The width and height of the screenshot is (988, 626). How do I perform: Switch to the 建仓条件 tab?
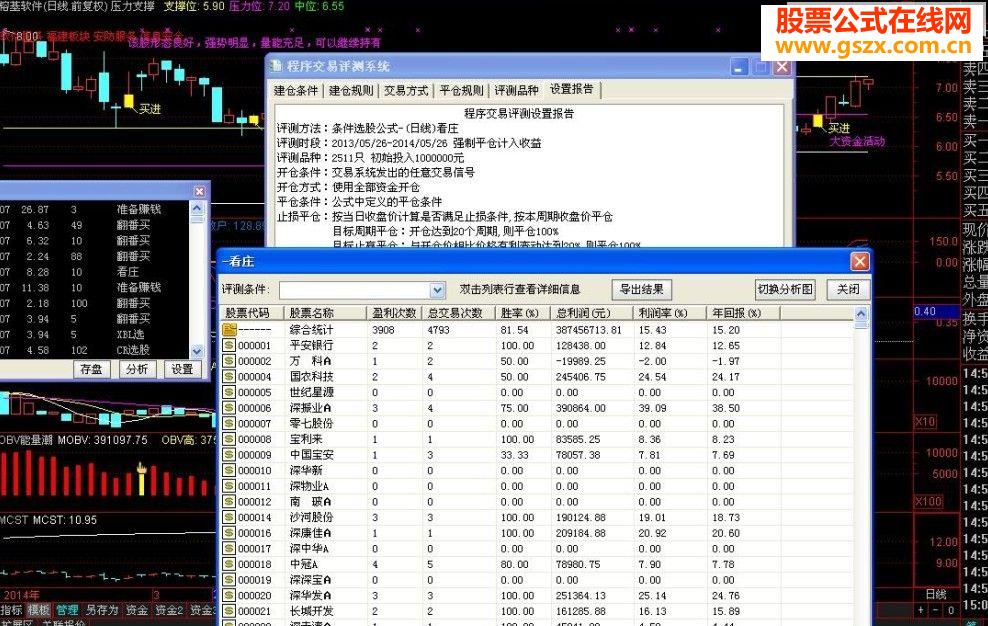click(x=296, y=91)
